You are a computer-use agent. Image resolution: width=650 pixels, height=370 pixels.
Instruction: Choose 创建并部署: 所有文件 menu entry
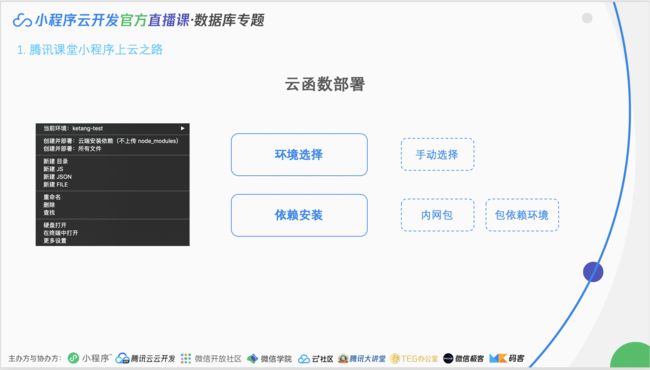click(72, 148)
